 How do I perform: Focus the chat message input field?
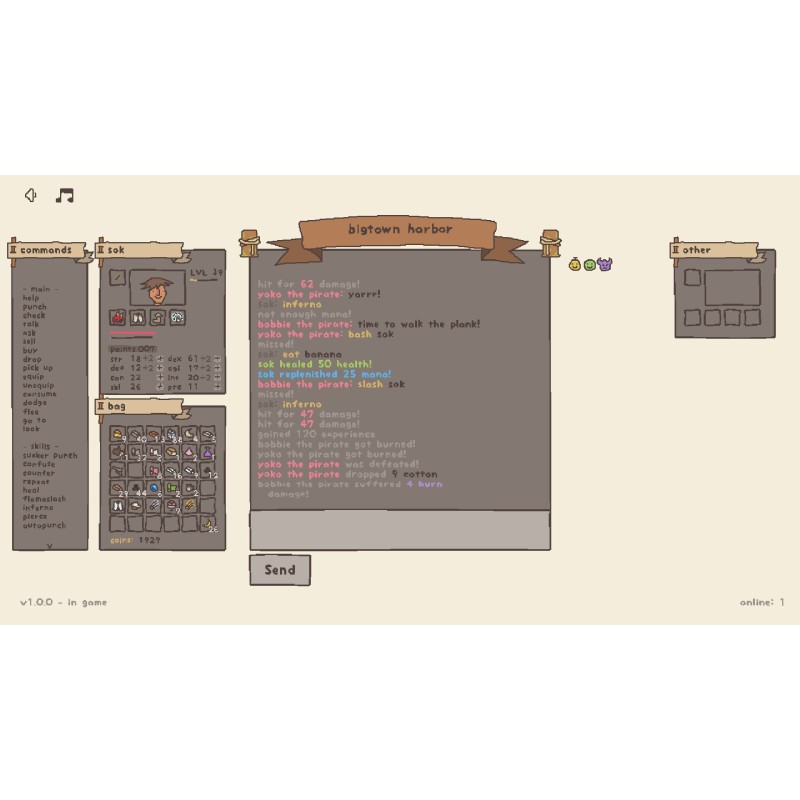tap(399, 529)
